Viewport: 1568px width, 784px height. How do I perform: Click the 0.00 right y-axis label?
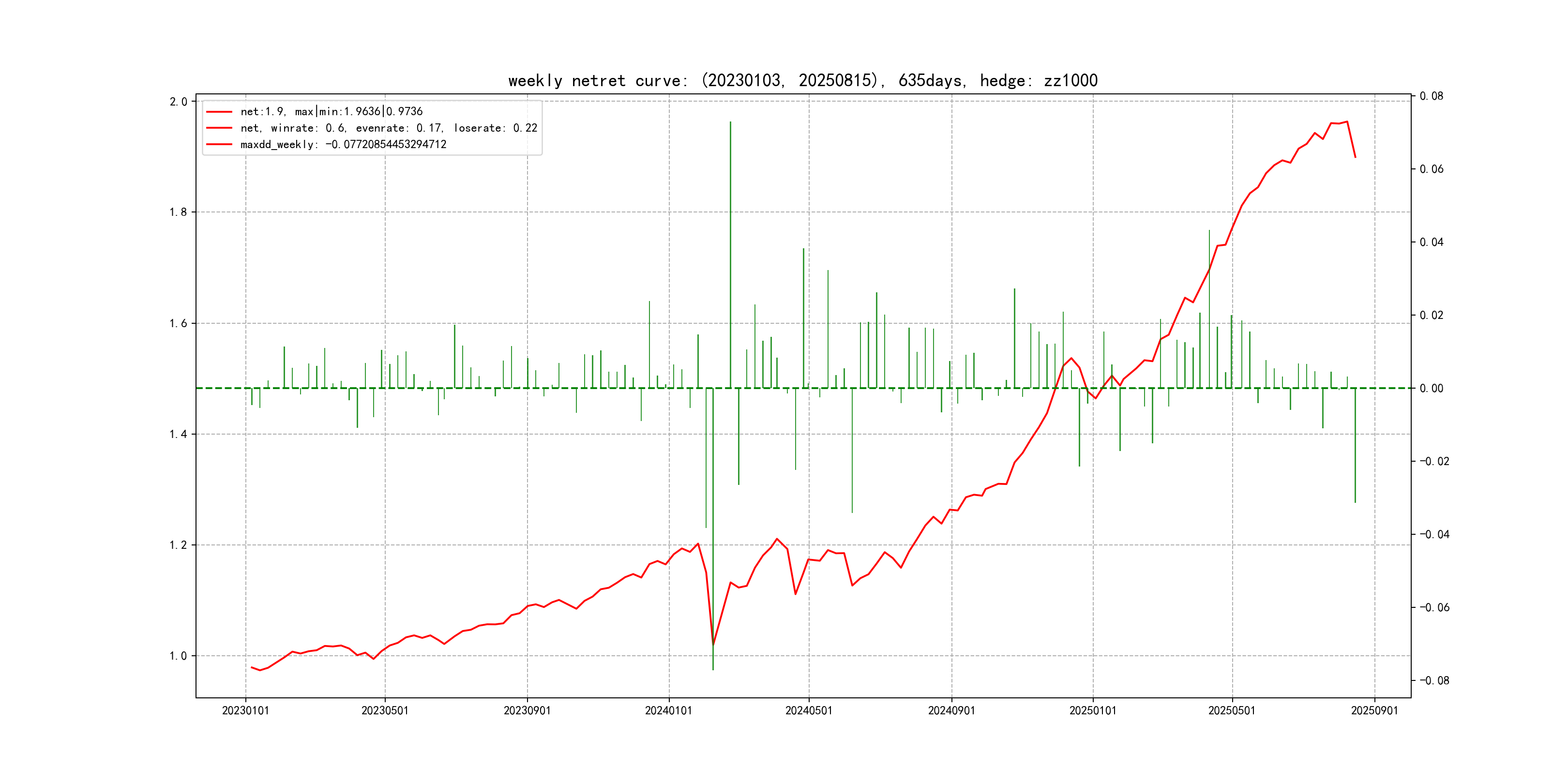coord(1431,388)
